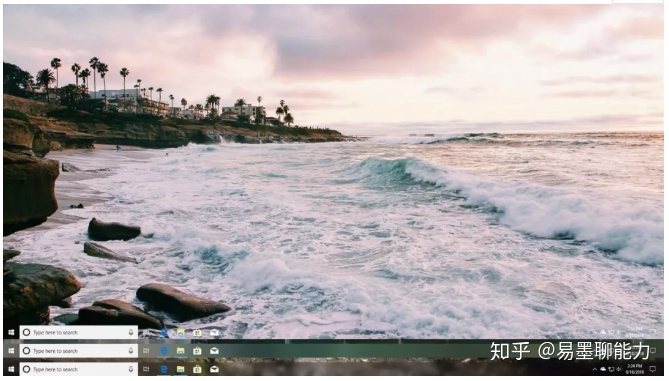Open File Explorer from the semi-transparent middle taskbar

point(180,351)
